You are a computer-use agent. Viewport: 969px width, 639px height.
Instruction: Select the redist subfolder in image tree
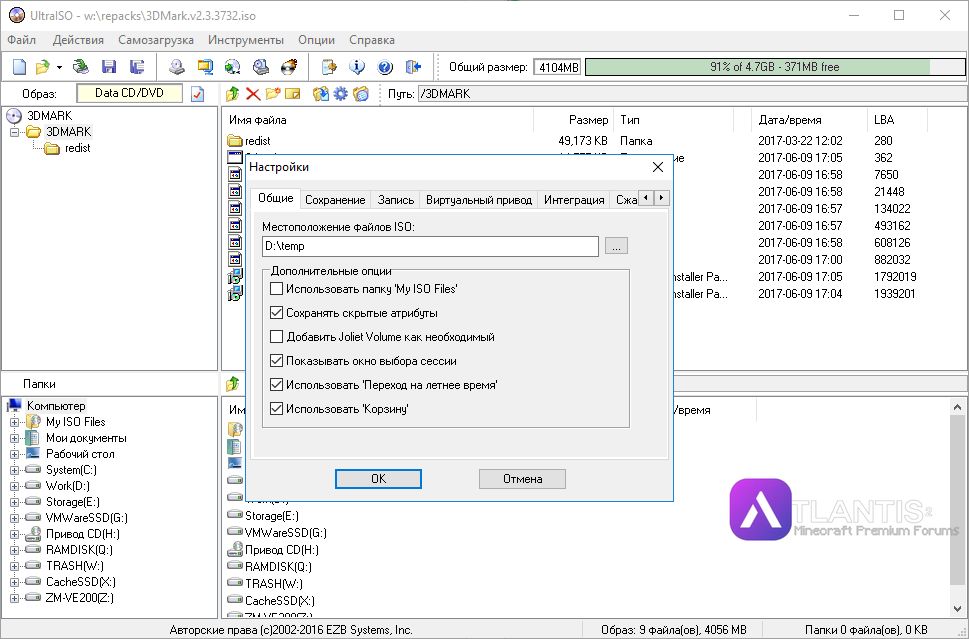point(77,148)
